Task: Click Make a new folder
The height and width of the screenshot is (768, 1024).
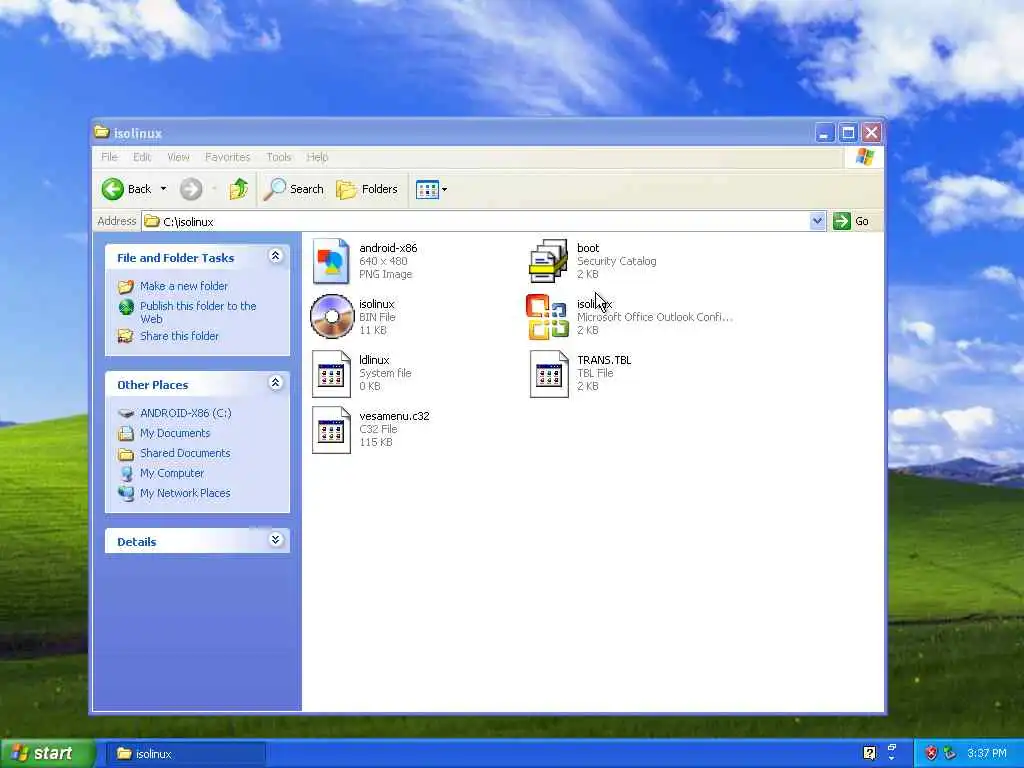Action: (x=184, y=286)
